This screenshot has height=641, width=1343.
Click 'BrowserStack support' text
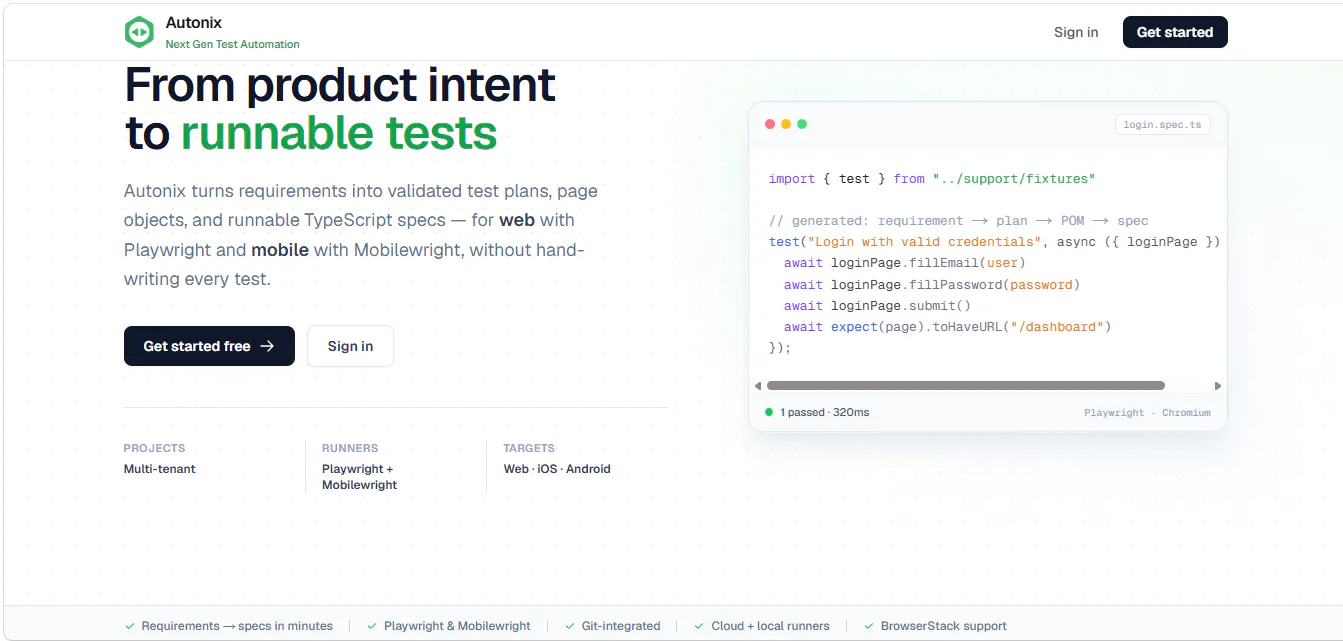[943, 626]
